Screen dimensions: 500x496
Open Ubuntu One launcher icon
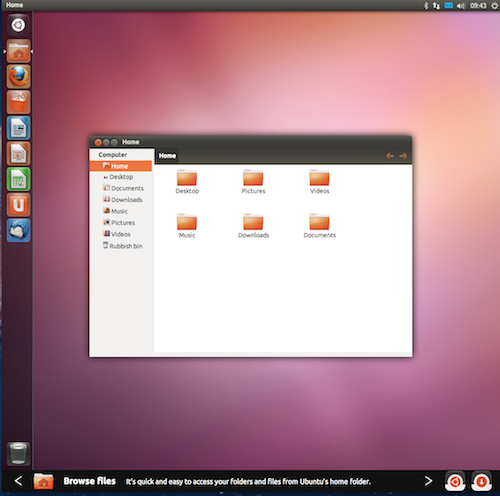[x=19, y=205]
